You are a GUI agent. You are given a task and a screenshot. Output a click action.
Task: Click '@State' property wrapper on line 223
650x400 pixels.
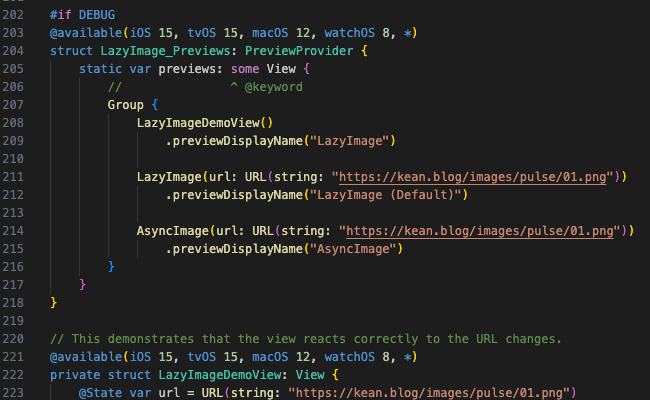pos(100,393)
